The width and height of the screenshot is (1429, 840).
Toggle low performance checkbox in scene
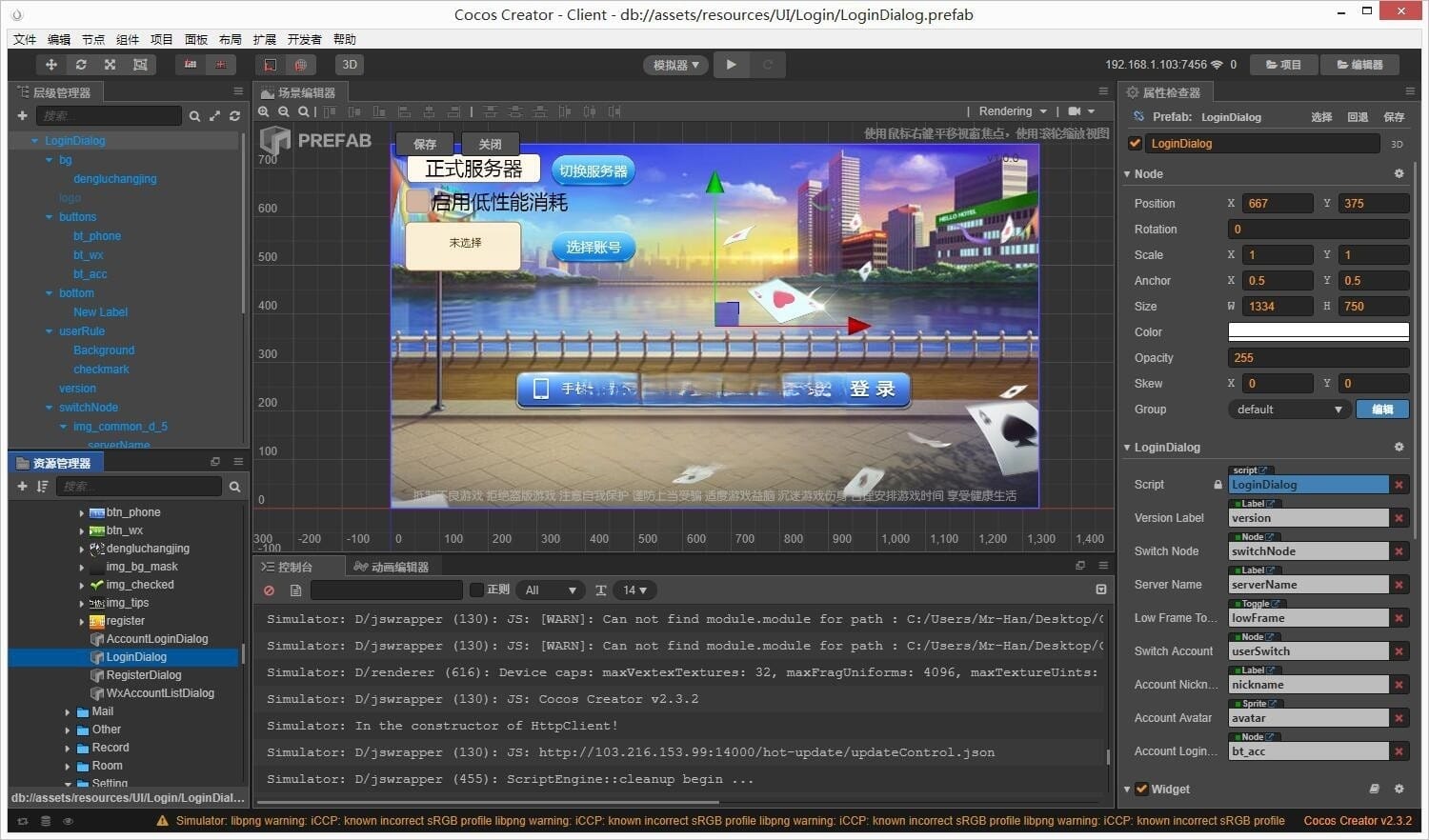(x=417, y=201)
